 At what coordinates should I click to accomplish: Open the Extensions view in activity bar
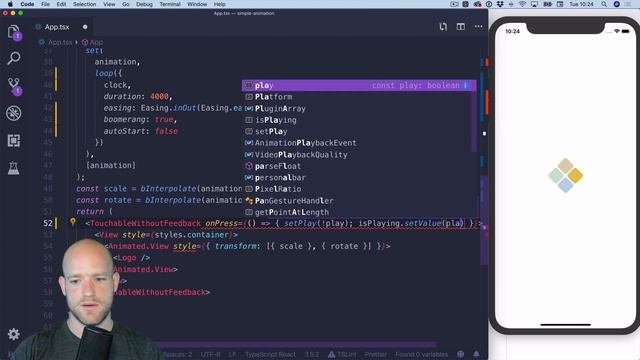13,141
